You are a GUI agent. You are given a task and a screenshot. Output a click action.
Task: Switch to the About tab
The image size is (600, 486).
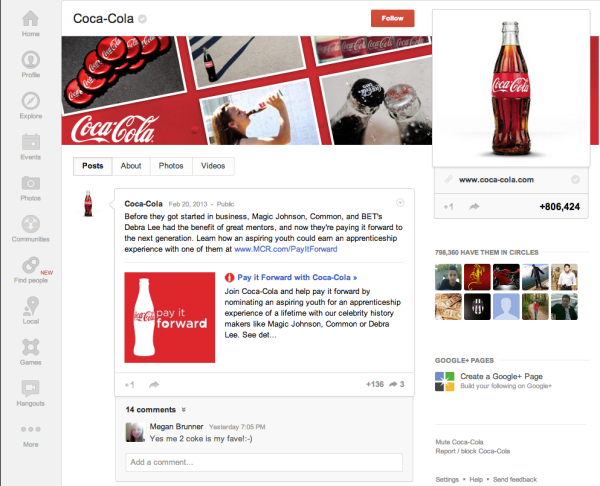click(131, 166)
